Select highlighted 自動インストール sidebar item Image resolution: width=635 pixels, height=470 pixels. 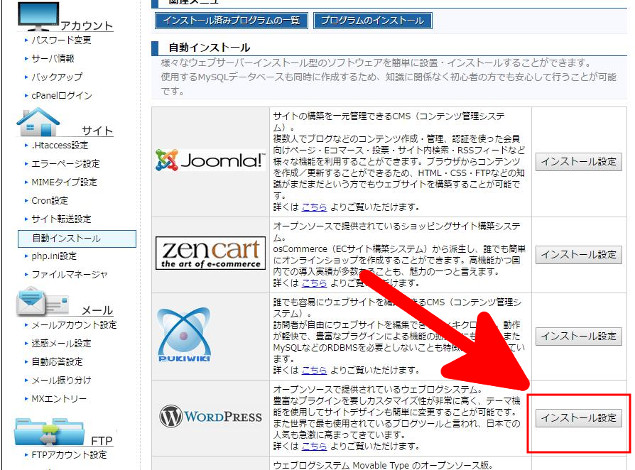pyautogui.click(x=77, y=238)
